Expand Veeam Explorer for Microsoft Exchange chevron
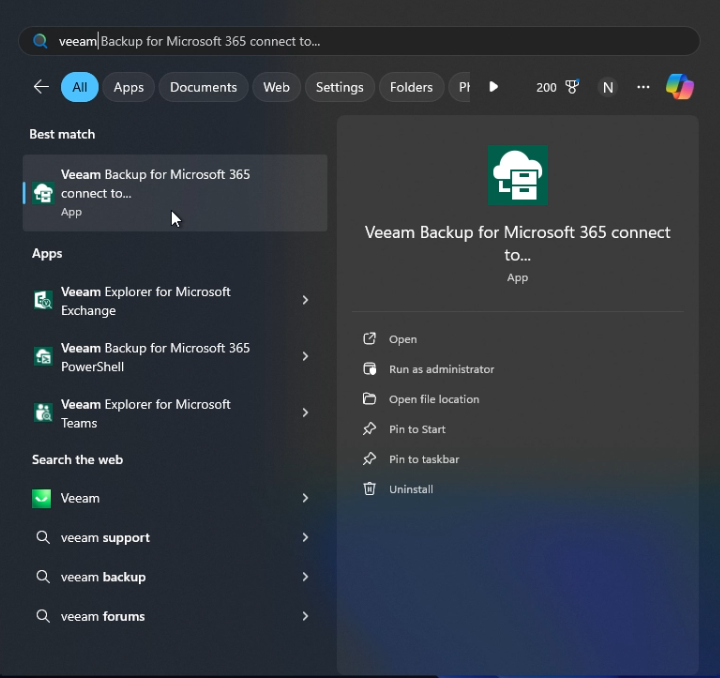 [x=305, y=300]
